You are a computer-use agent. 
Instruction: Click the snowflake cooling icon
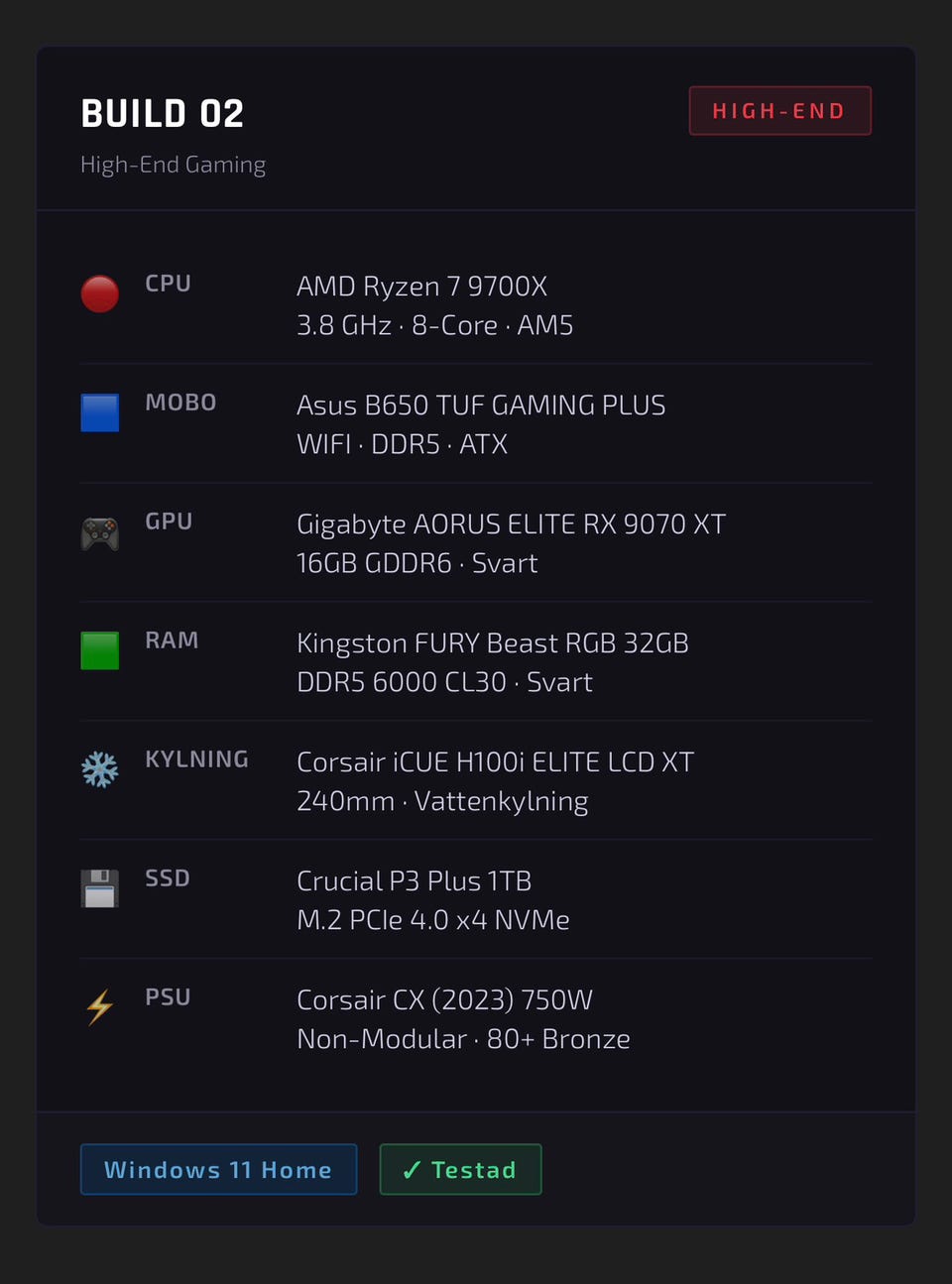pyautogui.click(x=99, y=769)
